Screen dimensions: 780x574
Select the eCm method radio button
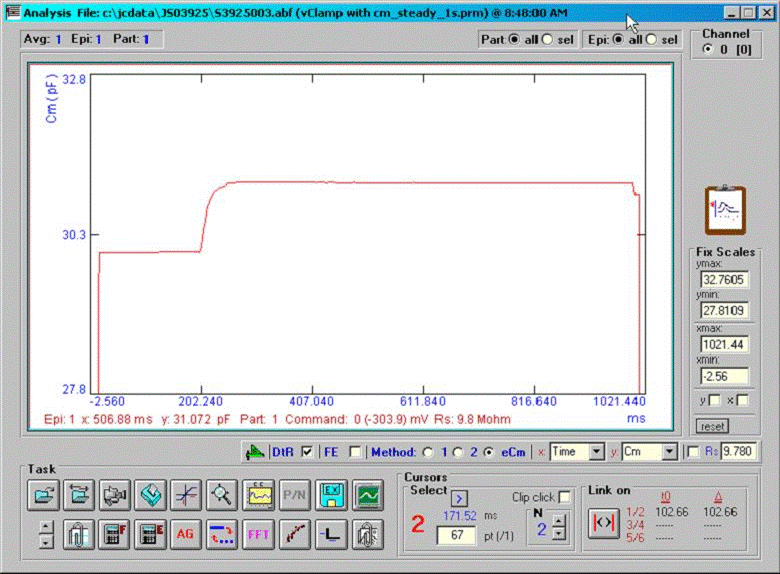(489, 452)
